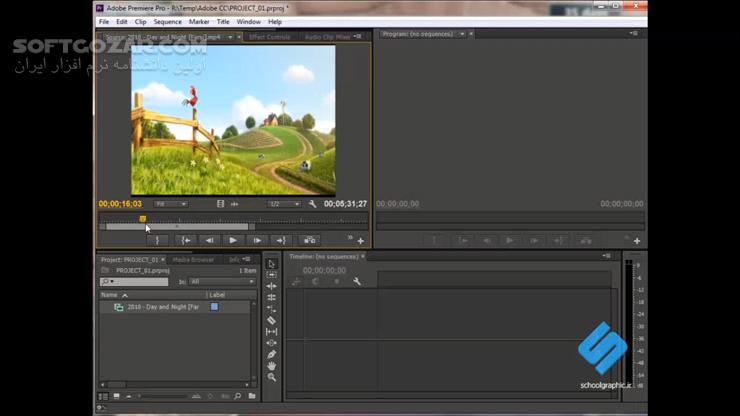Open the Clip menu
The height and width of the screenshot is (416, 740).
141,22
